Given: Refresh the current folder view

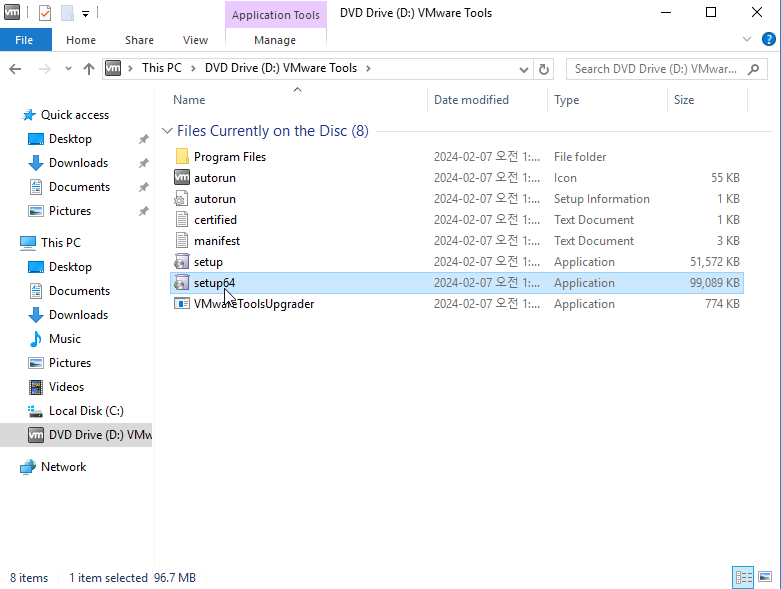Looking at the screenshot, I should (544, 69).
